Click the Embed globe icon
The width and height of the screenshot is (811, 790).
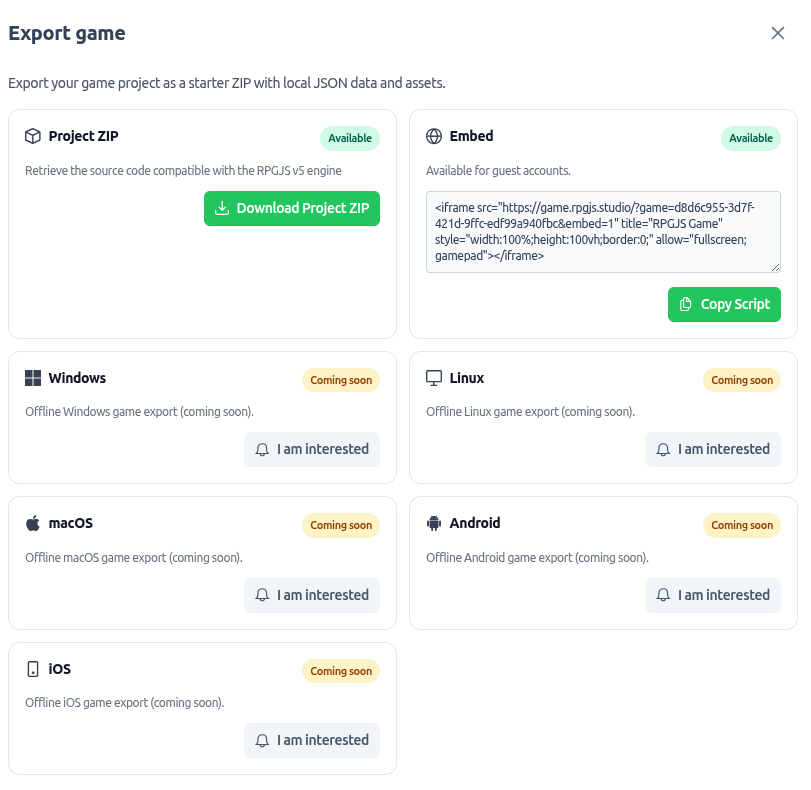click(x=435, y=136)
